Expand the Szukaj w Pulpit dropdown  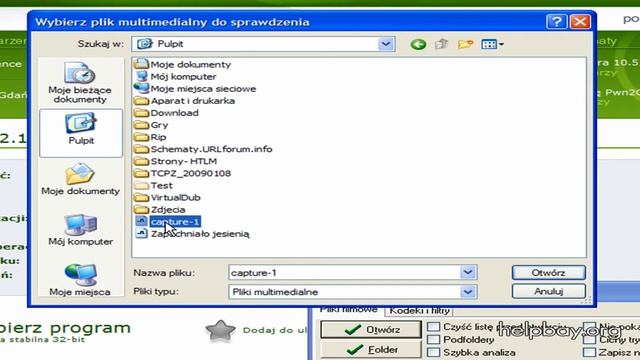[386, 44]
